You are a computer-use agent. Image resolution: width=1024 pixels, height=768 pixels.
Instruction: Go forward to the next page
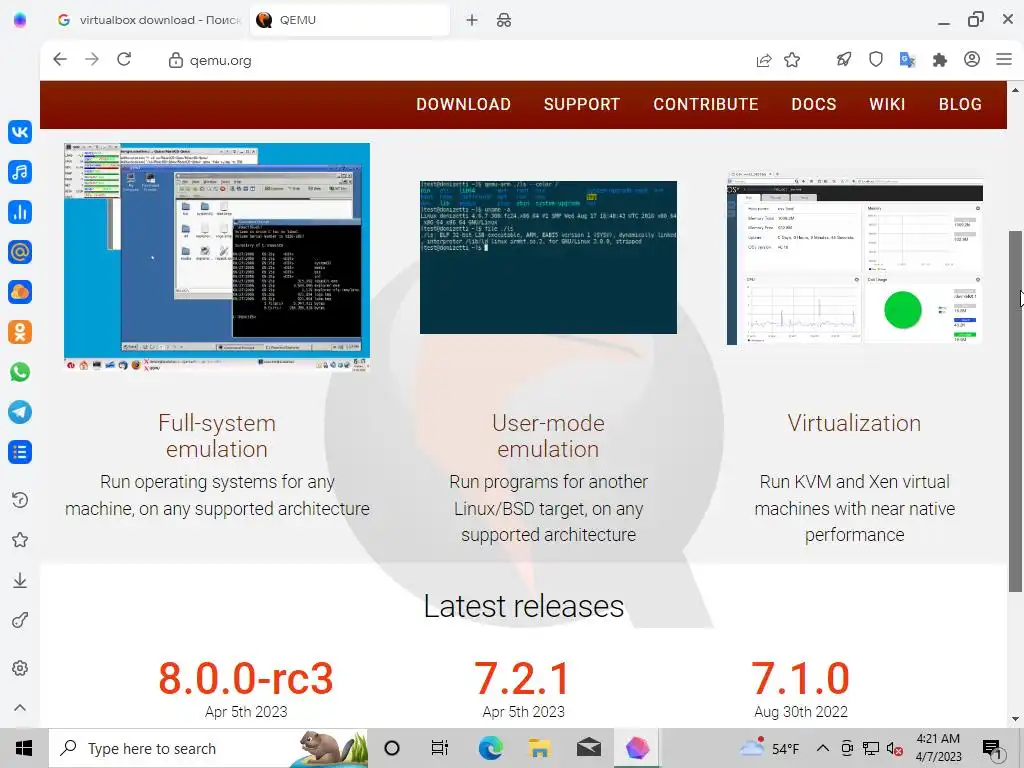pyautogui.click(x=91, y=59)
